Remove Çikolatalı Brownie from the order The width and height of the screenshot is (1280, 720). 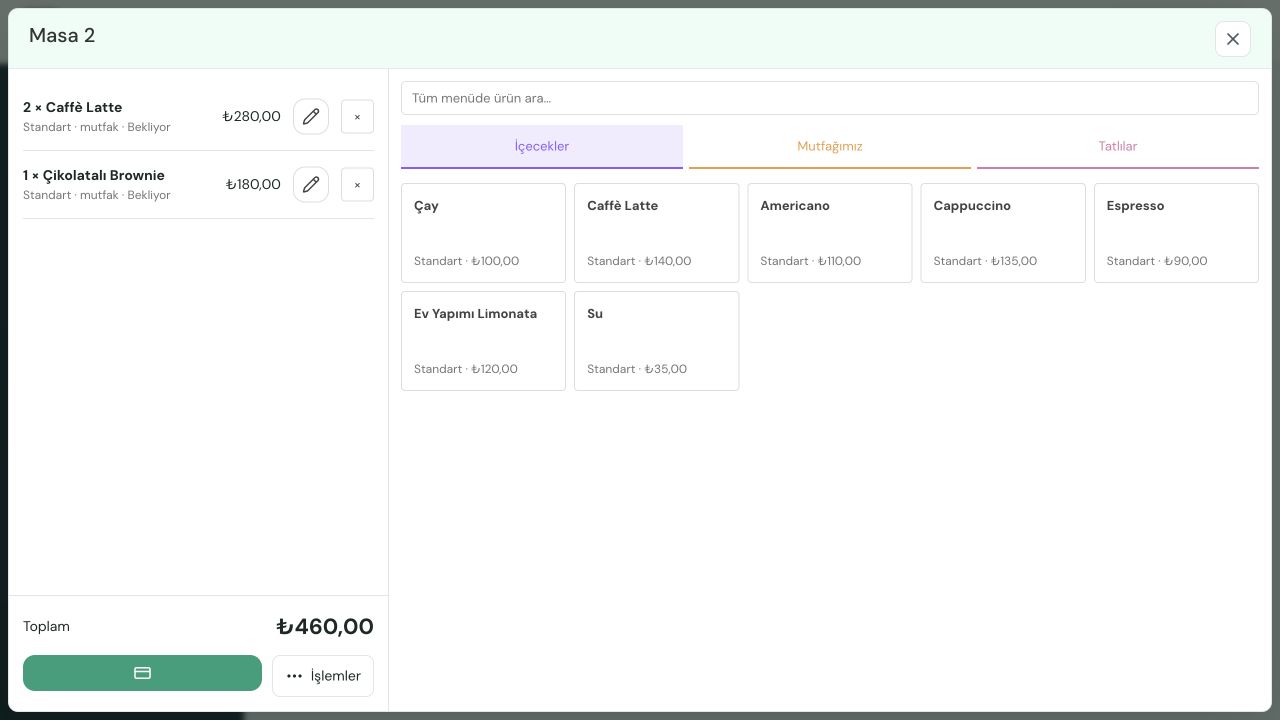click(357, 184)
